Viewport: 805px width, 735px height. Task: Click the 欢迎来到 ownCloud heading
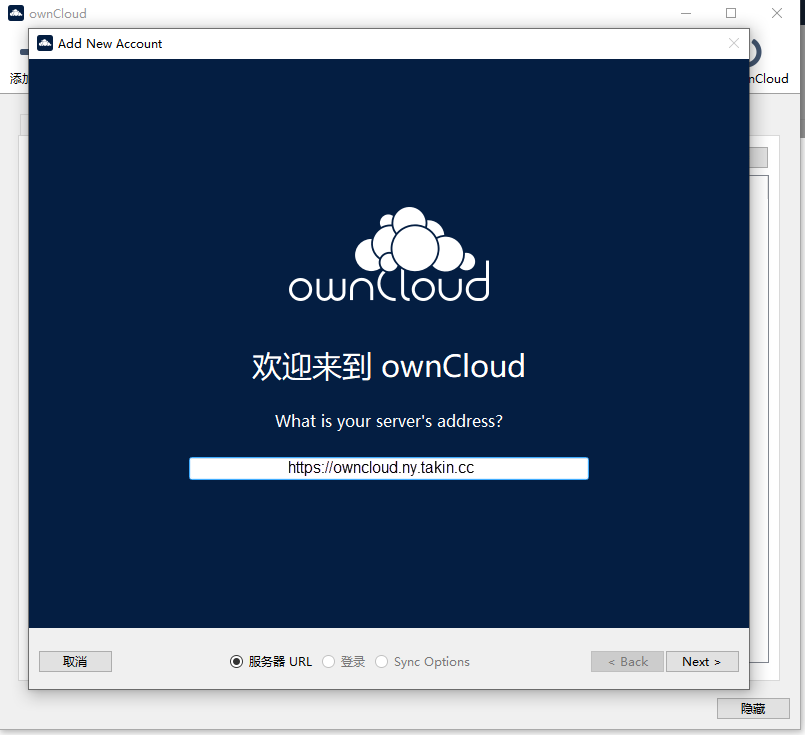coord(389,366)
